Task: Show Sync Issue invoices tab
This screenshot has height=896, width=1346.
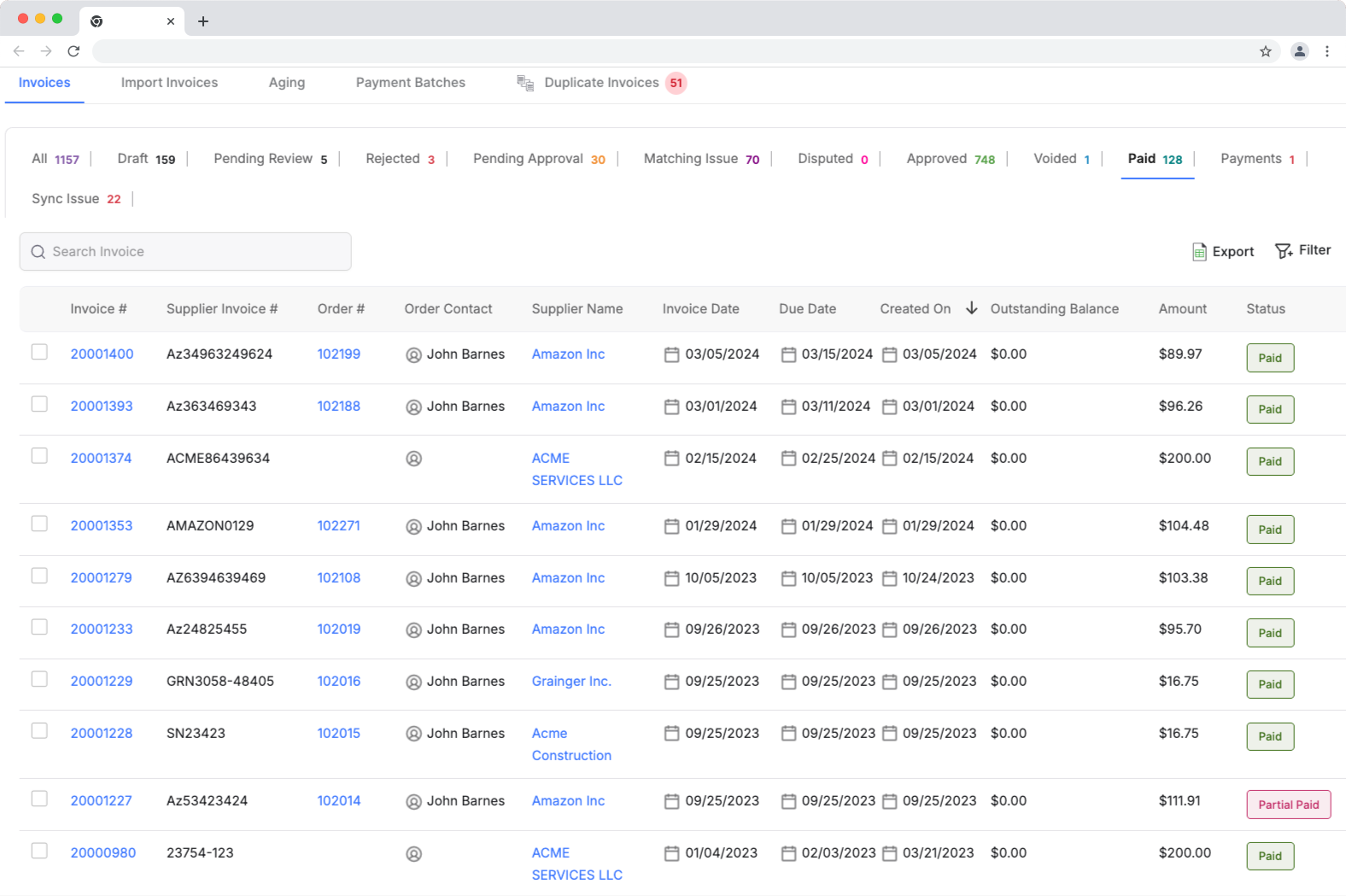Action: [76, 199]
